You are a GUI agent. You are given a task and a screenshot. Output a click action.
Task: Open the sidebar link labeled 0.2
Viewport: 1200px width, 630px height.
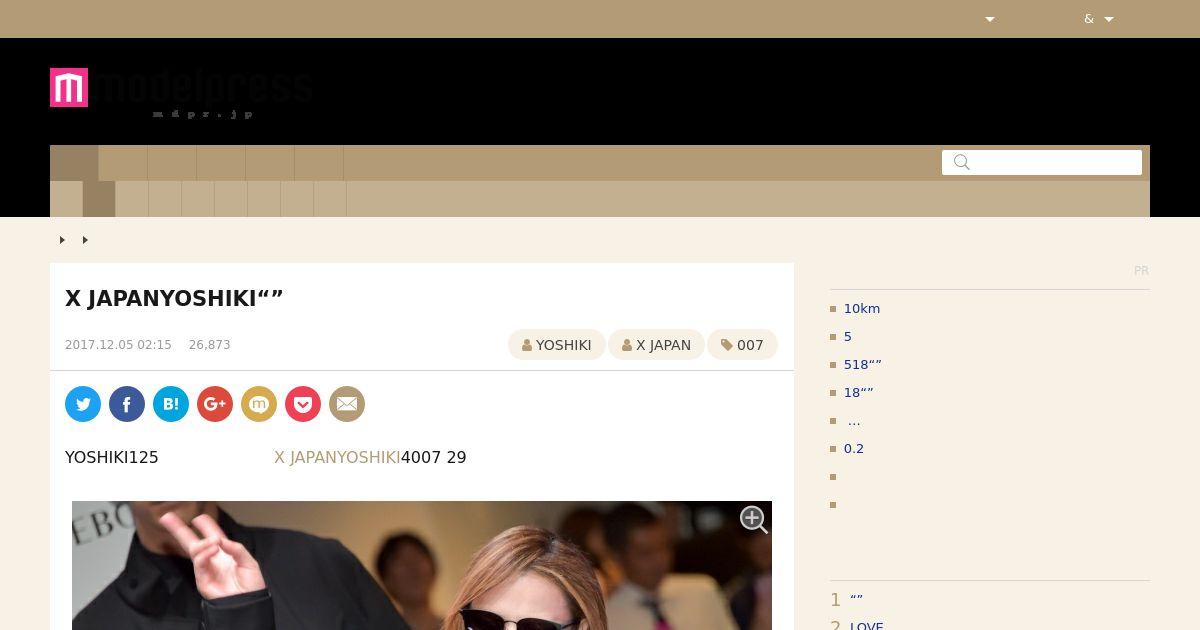(854, 449)
